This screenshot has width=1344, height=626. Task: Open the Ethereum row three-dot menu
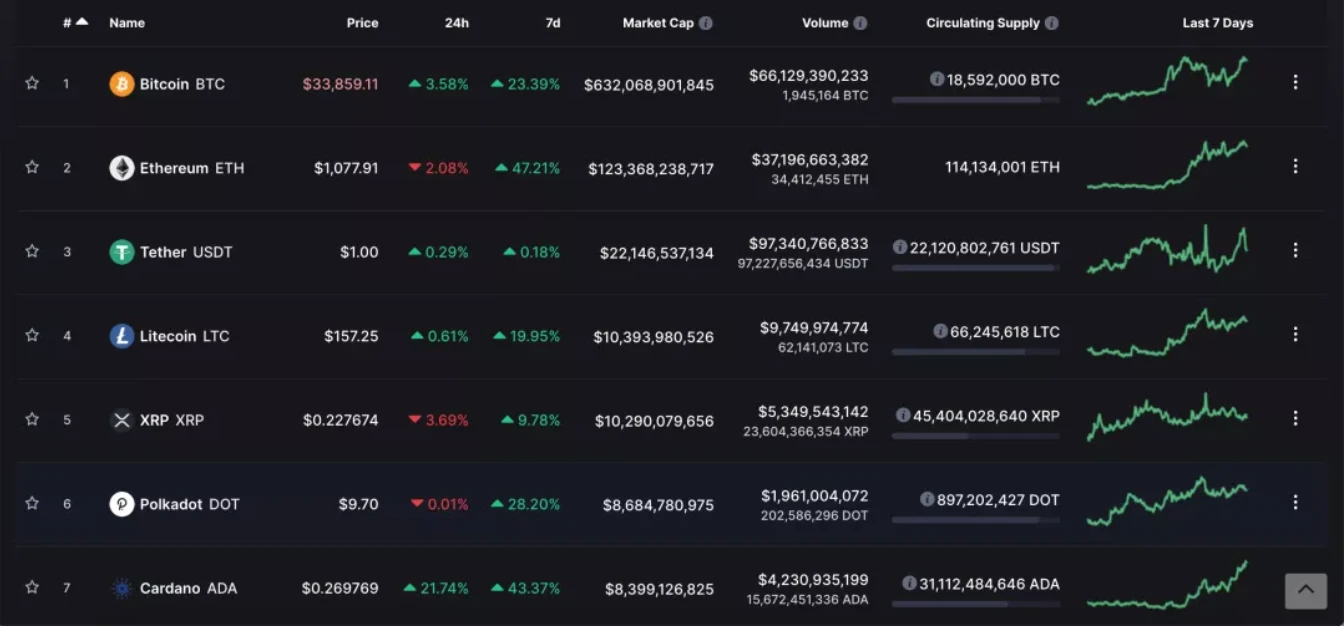(1295, 167)
